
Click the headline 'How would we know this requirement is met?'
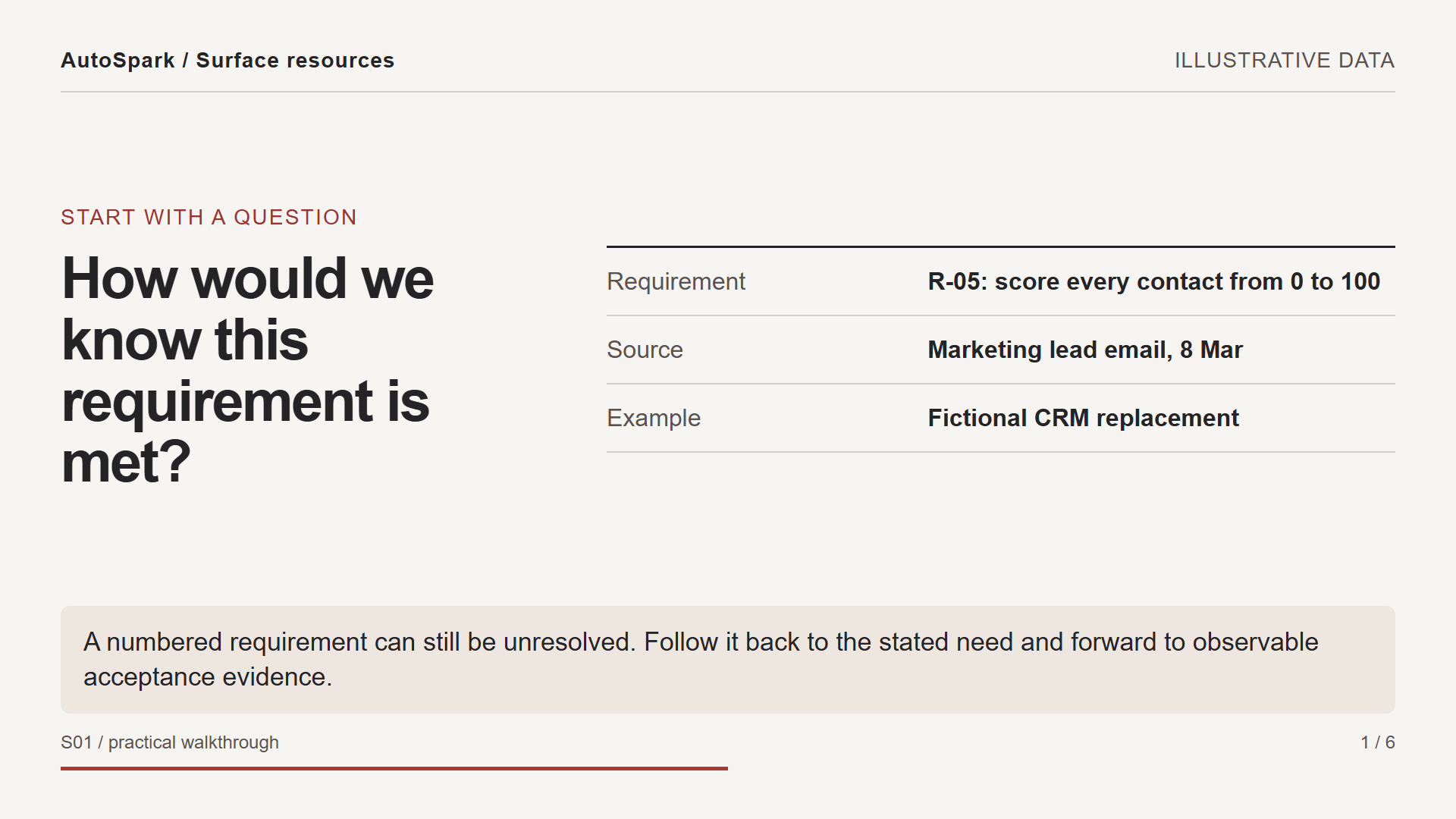click(248, 370)
